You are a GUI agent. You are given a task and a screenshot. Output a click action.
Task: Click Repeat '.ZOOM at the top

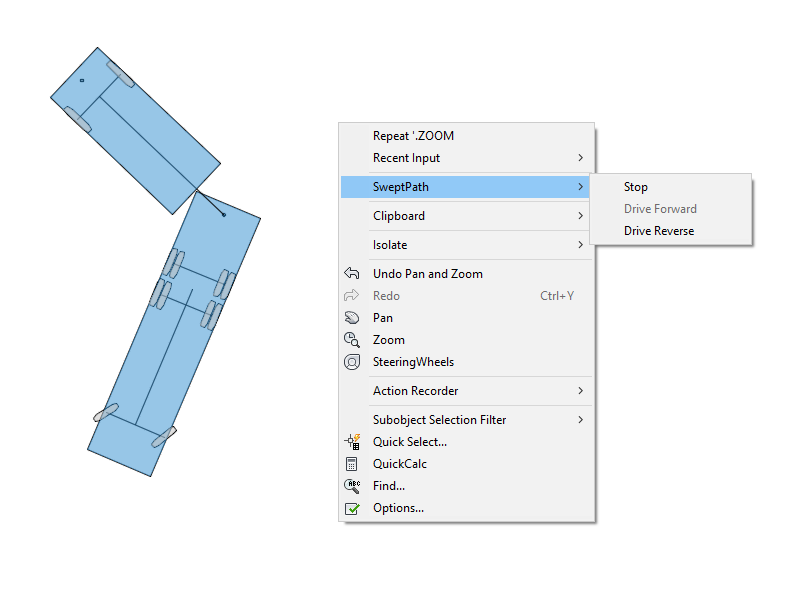[x=413, y=135]
